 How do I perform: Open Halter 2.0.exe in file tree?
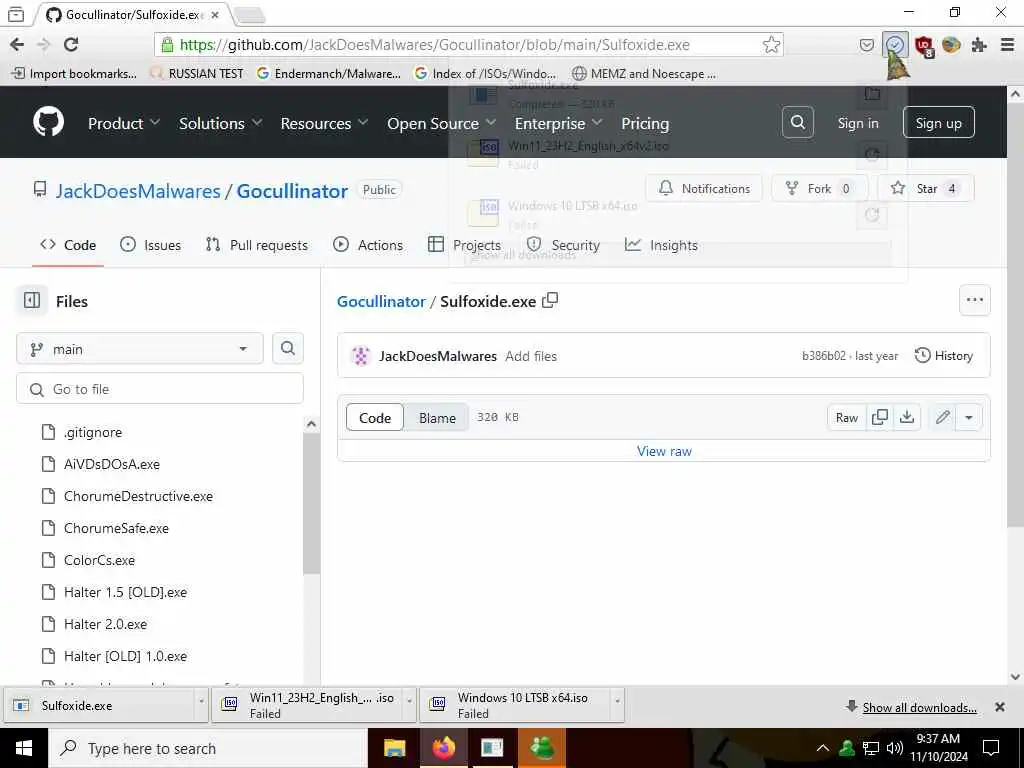(105, 624)
